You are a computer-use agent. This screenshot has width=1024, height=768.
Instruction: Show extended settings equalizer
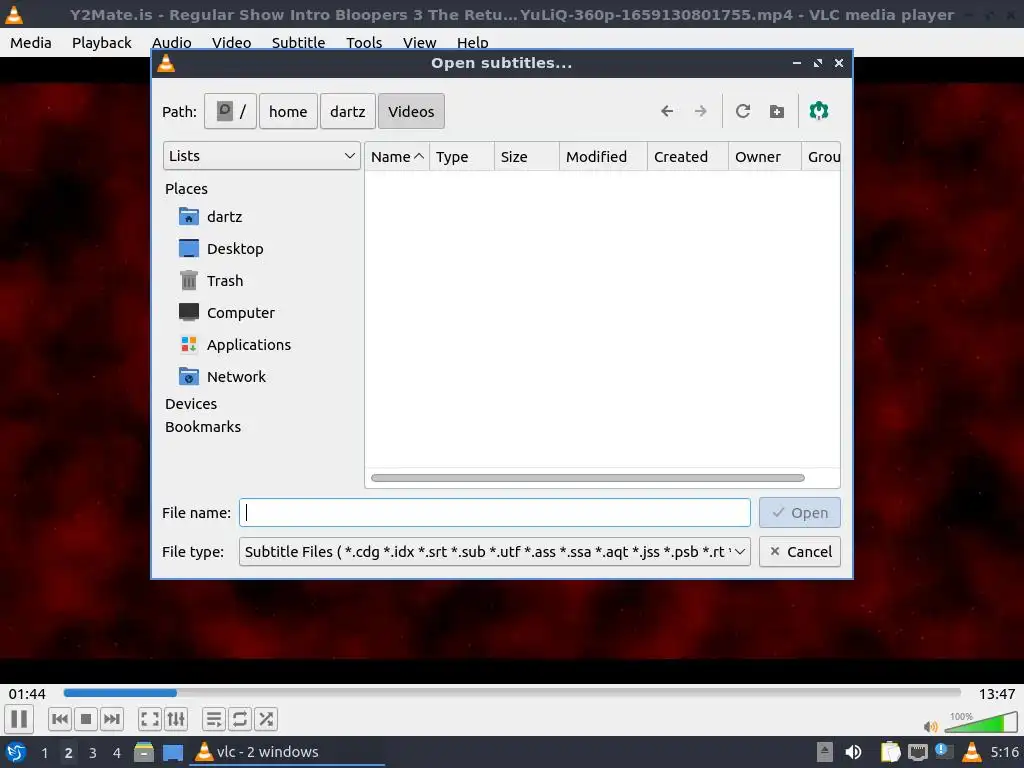point(176,719)
